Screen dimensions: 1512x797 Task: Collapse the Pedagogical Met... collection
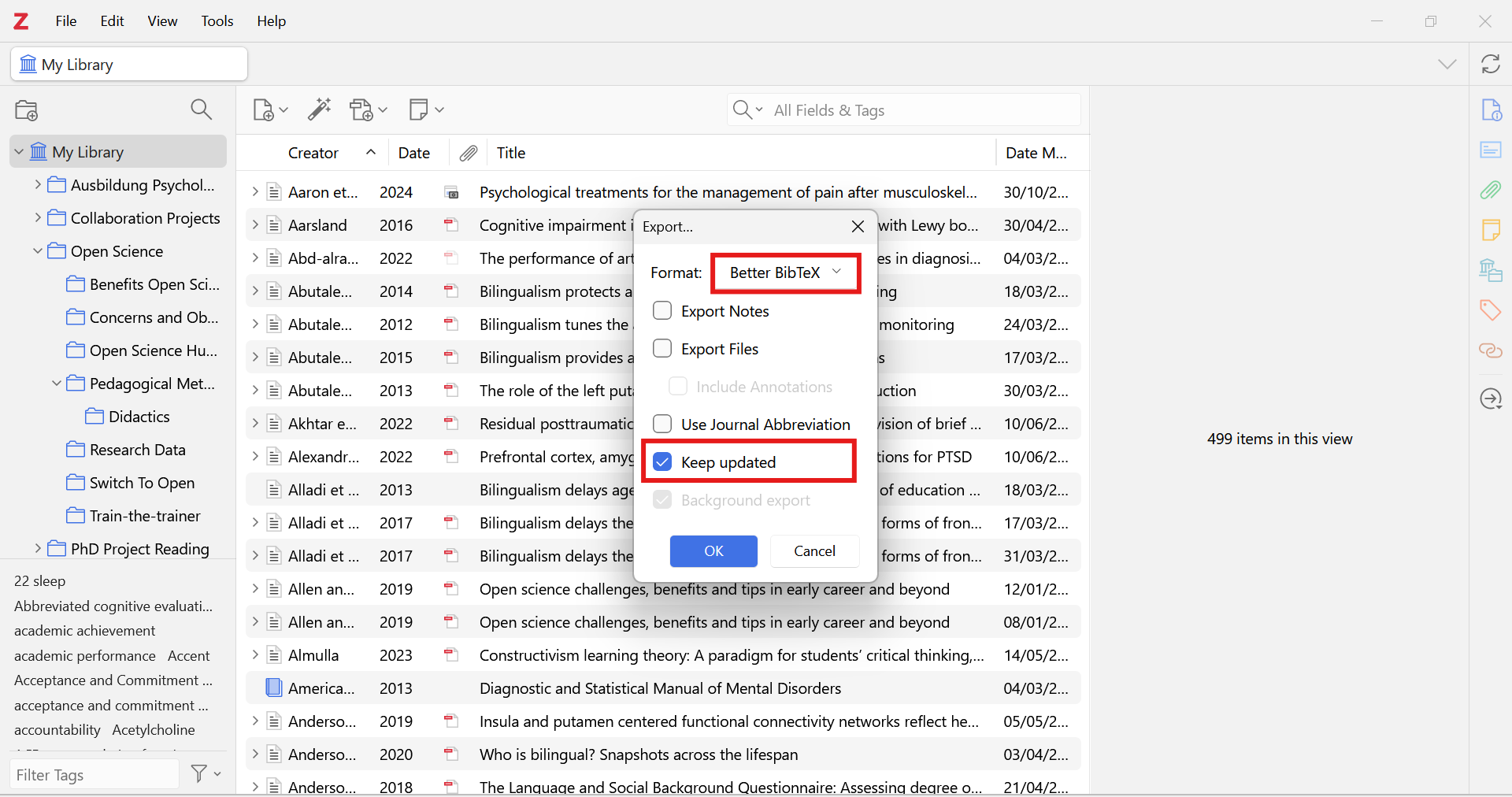point(57,383)
